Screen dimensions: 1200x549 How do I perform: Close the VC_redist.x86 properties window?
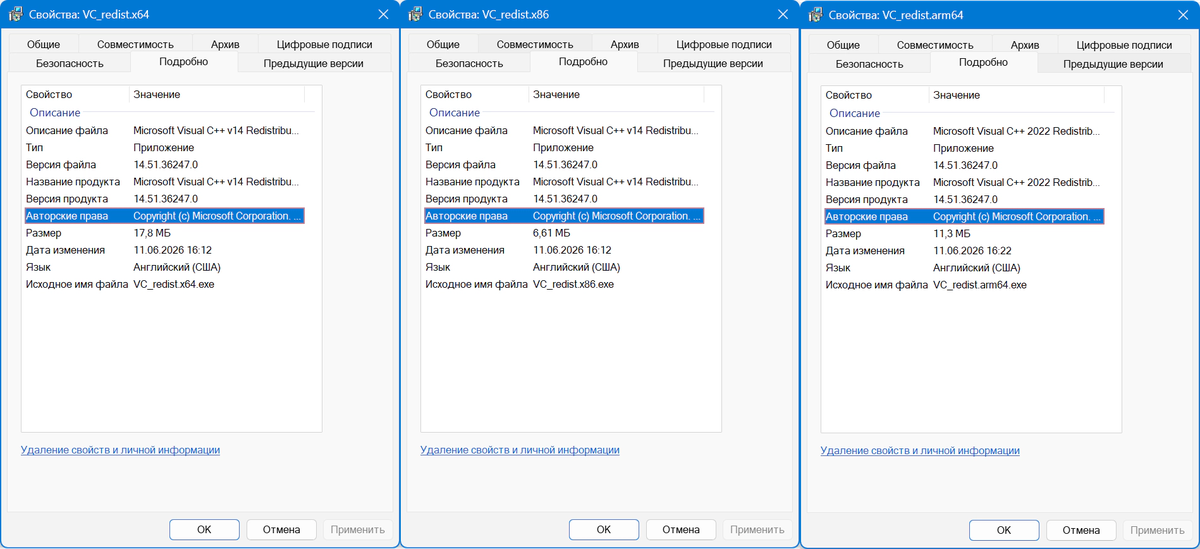click(x=783, y=14)
